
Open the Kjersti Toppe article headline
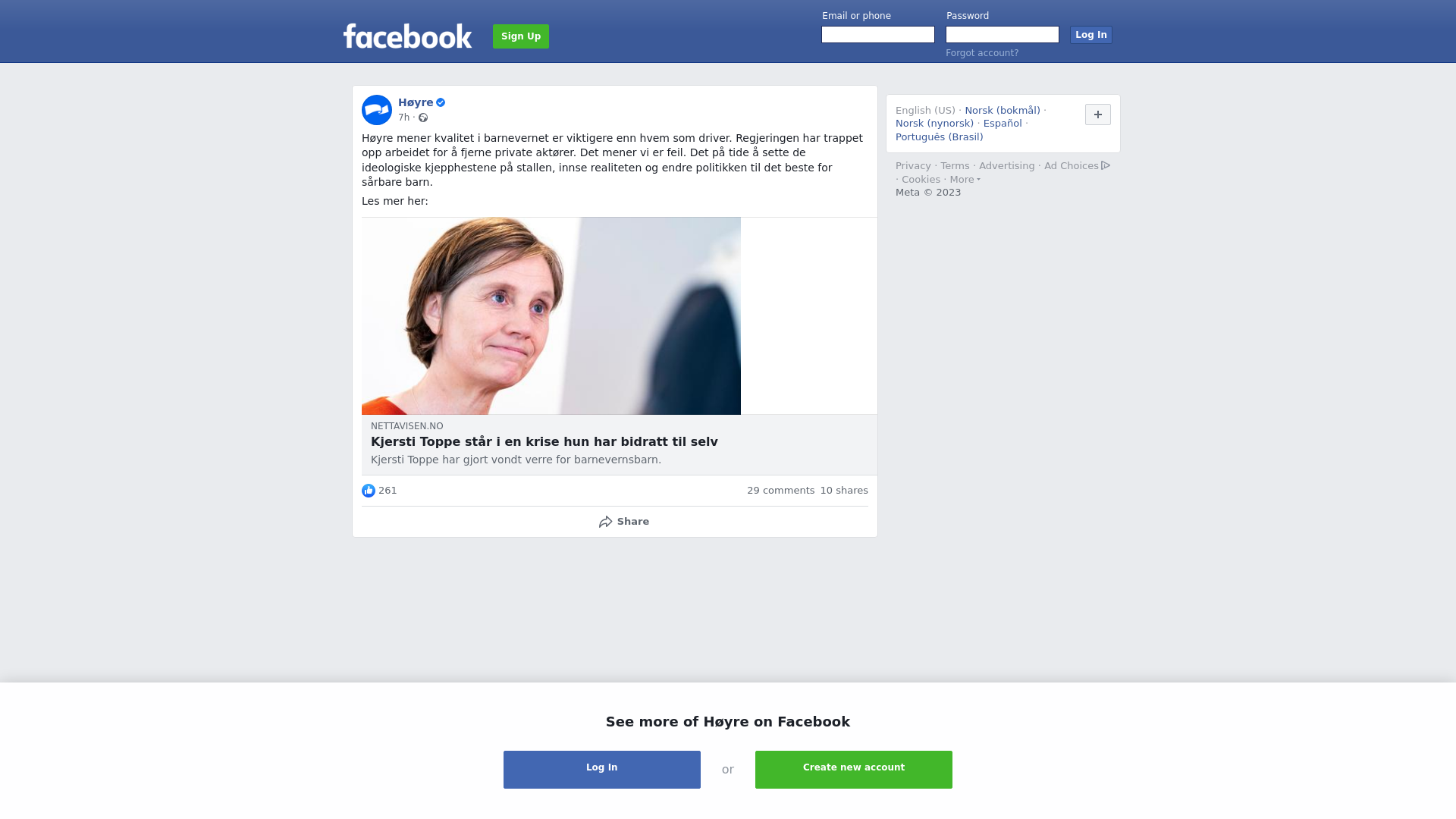[544, 442]
